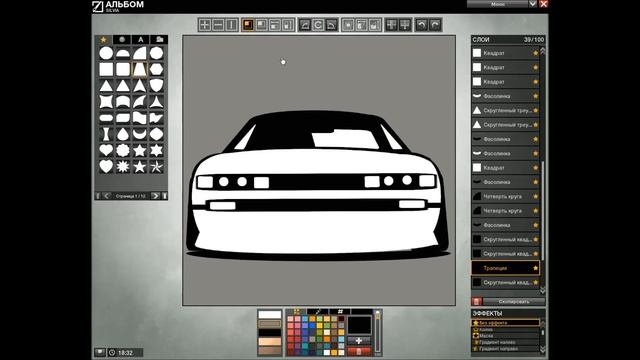Click the plus icon in the top toolbar
This screenshot has height=360, width=640.
[204, 25]
